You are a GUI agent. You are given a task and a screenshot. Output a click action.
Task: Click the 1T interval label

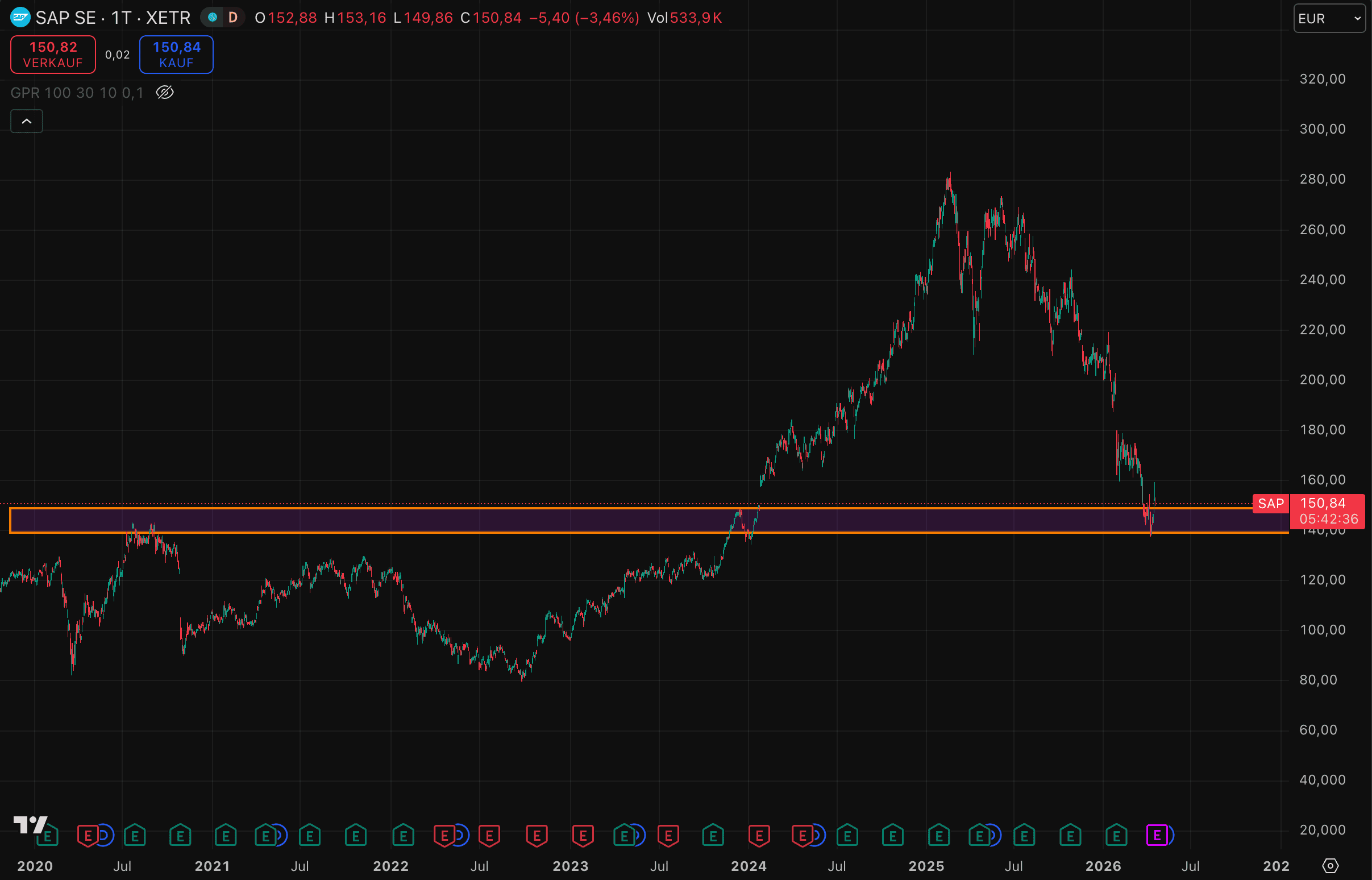pyautogui.click(x=121, y=18)
